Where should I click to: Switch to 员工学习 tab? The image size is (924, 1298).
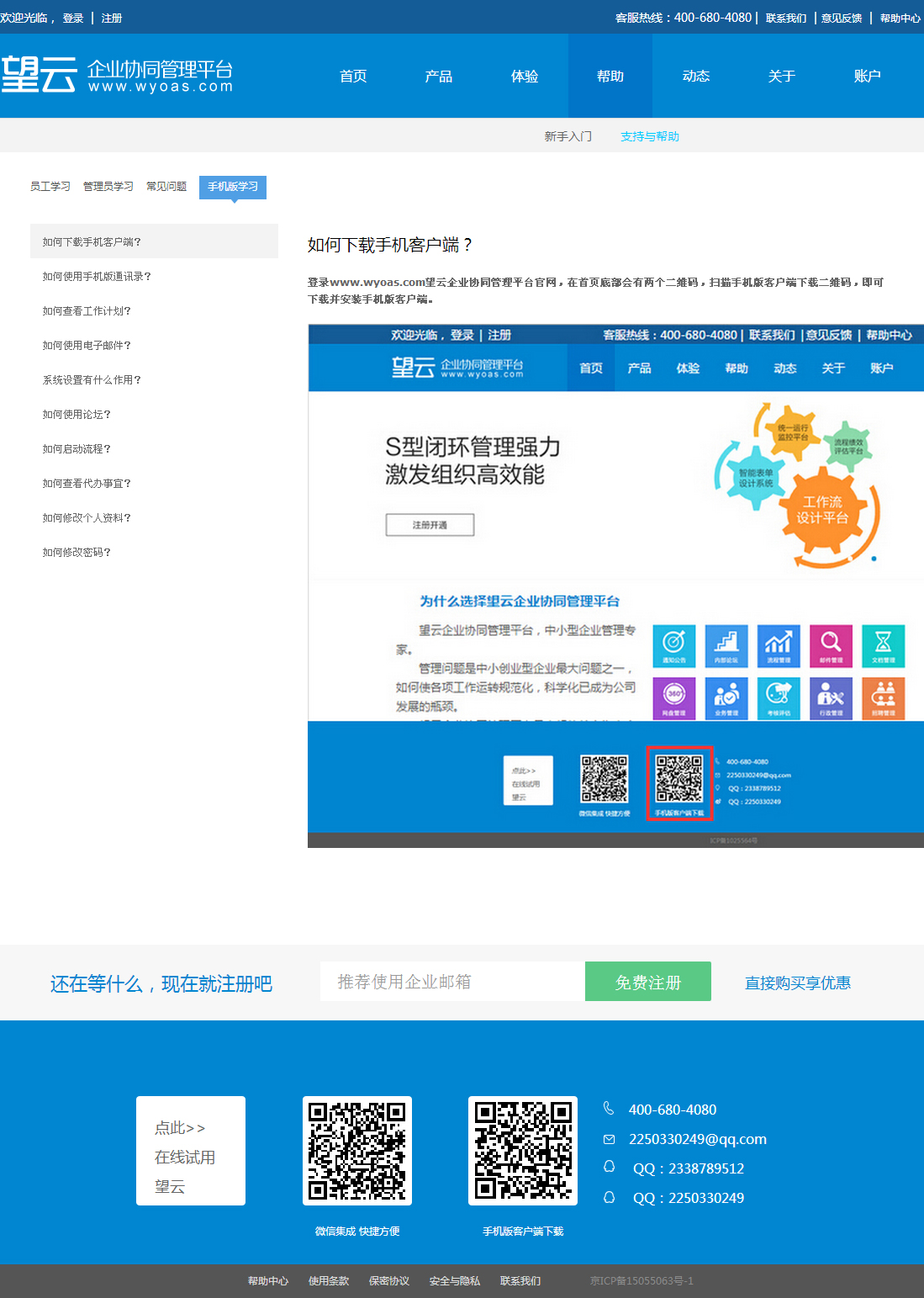tap(50, 187)
